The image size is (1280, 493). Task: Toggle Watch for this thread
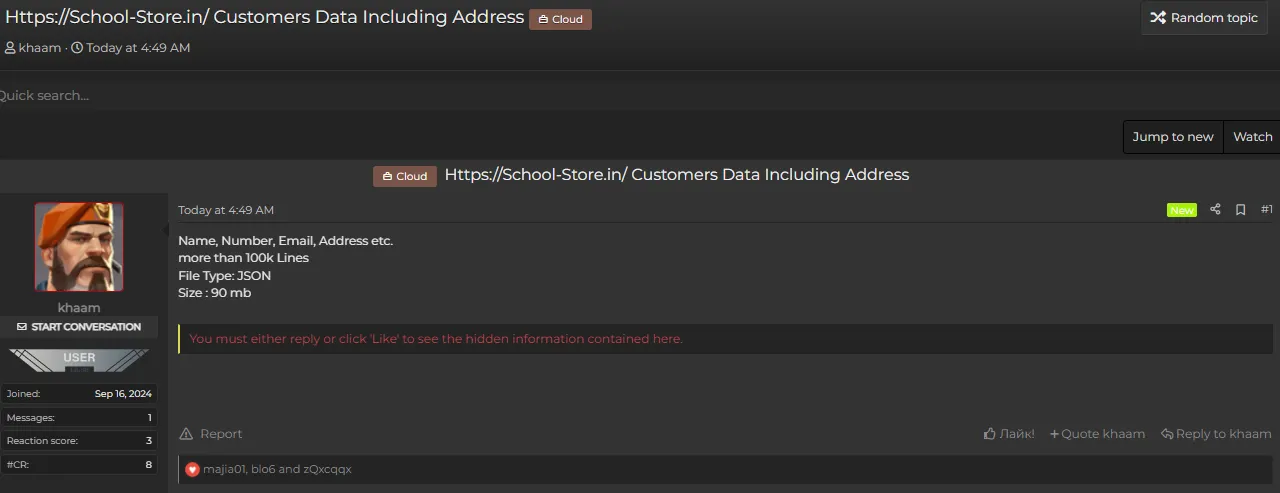point(1252,137)
